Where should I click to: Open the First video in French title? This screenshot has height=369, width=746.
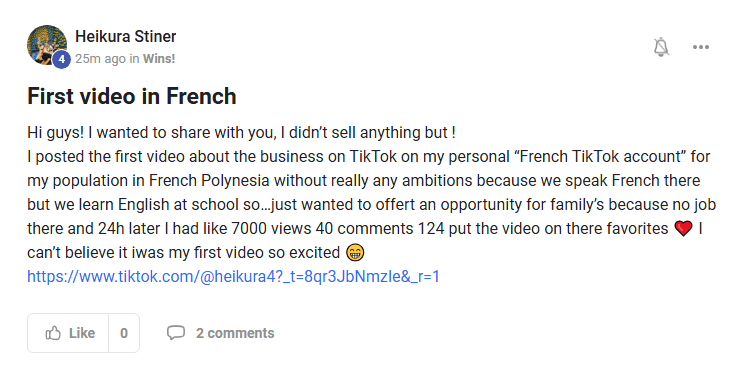pos(132,97)
